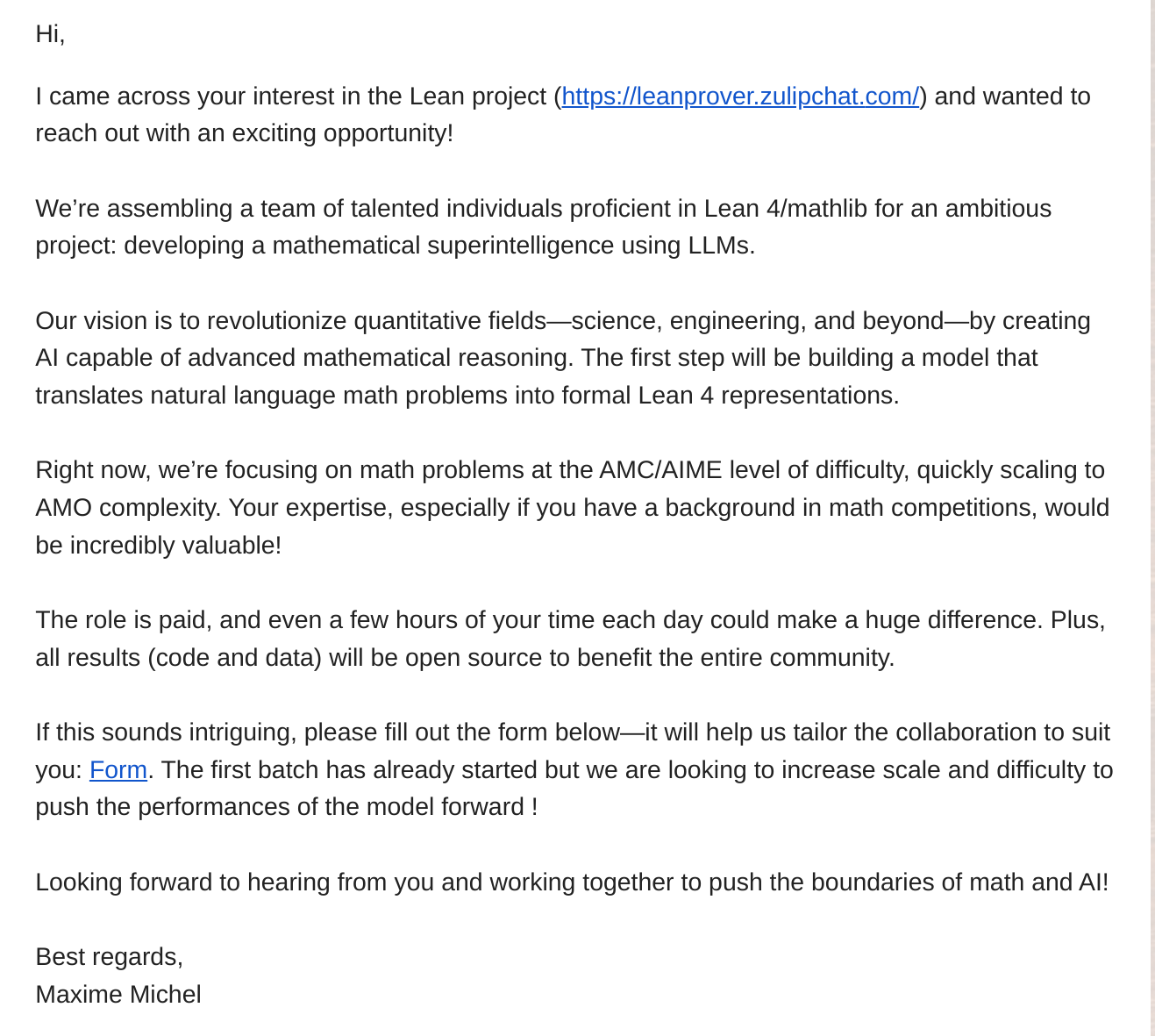Screen dimensions: 1155x1036
Task: Click the "AMC/AIME" text in paragraph
Action: (660, 469)
